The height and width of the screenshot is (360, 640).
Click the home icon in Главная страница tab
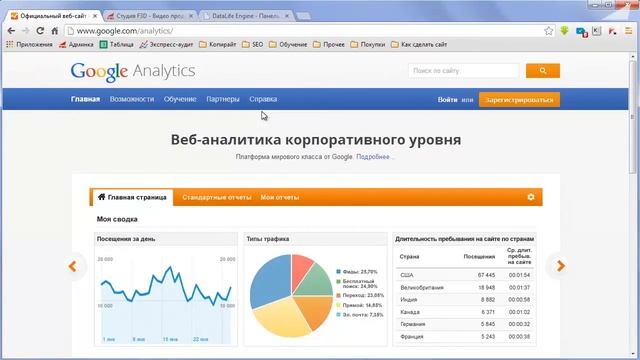(101, 197)
